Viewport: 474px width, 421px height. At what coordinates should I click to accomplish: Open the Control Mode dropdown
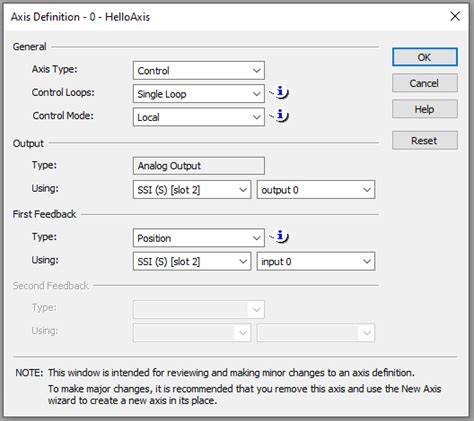[199, 117]
